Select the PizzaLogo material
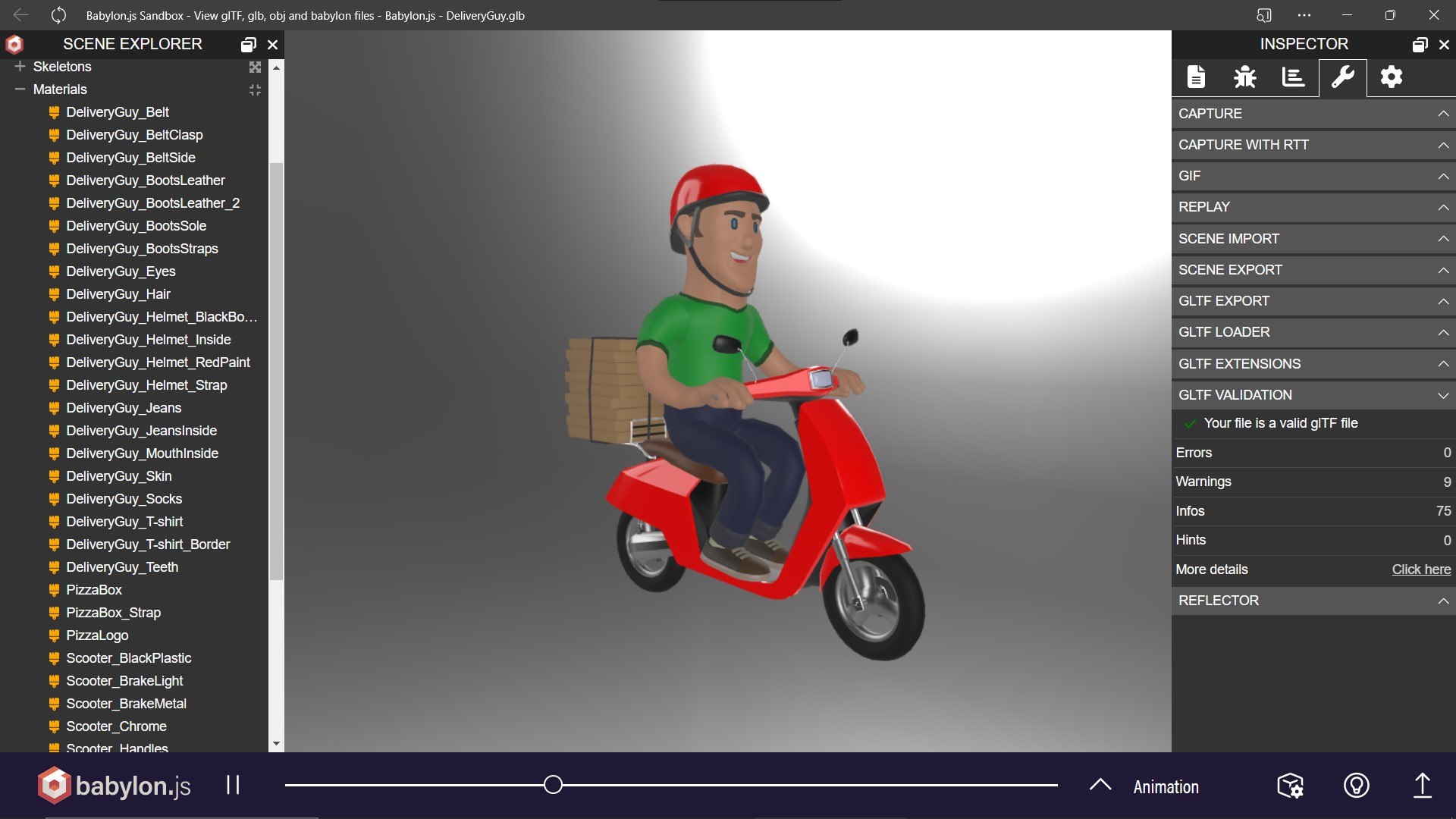Screen dimensions: 1456x819 point(97,635)
